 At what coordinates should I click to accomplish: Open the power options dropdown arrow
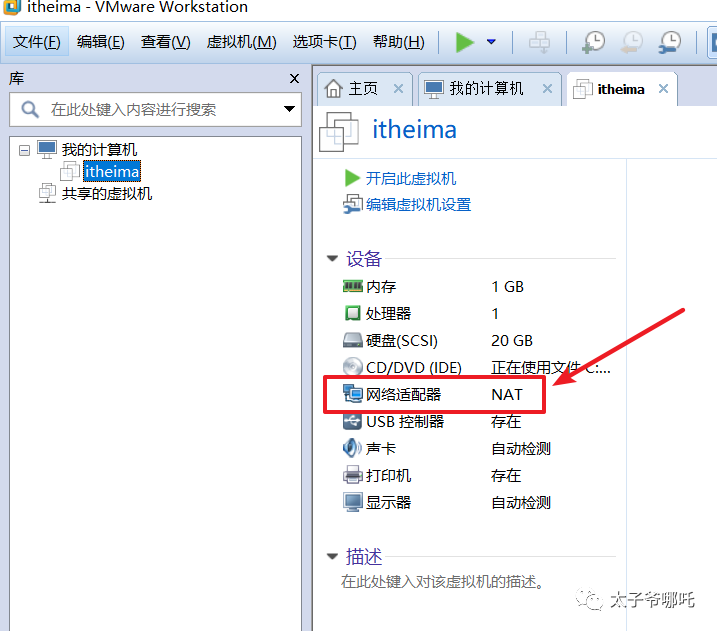(x=492, y=42)
